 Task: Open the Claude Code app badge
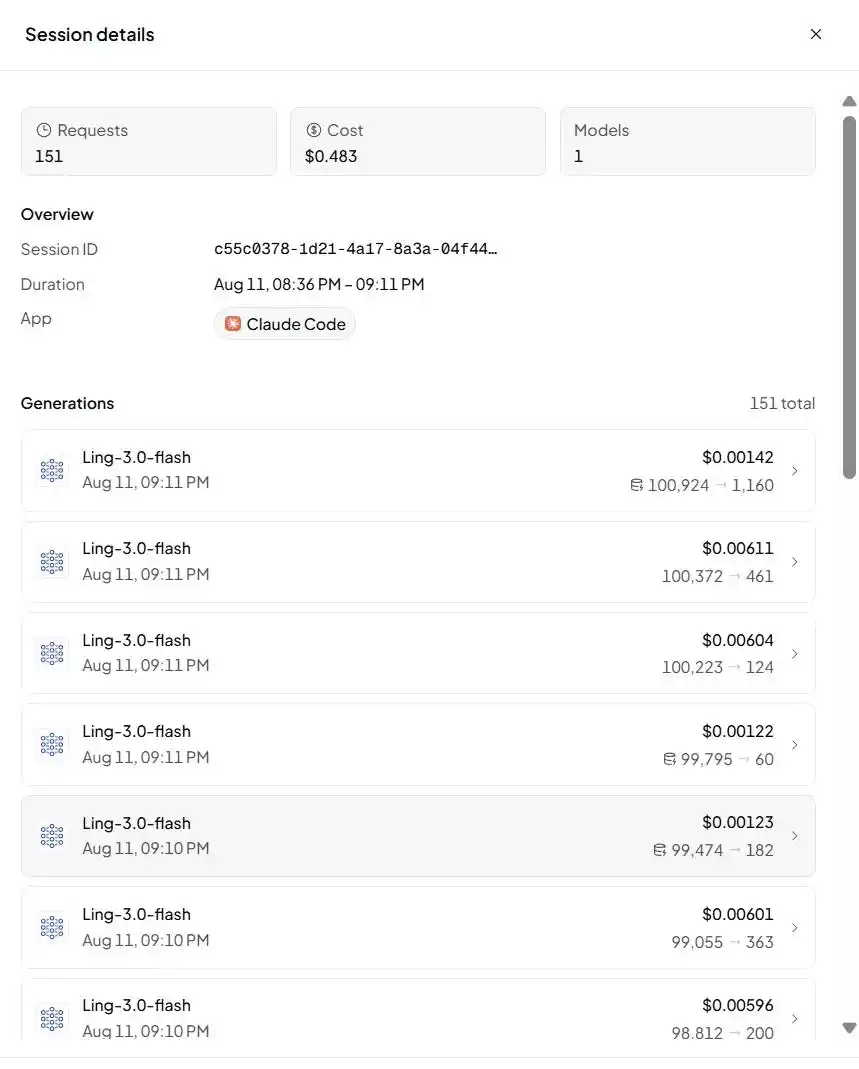[284, 324]
